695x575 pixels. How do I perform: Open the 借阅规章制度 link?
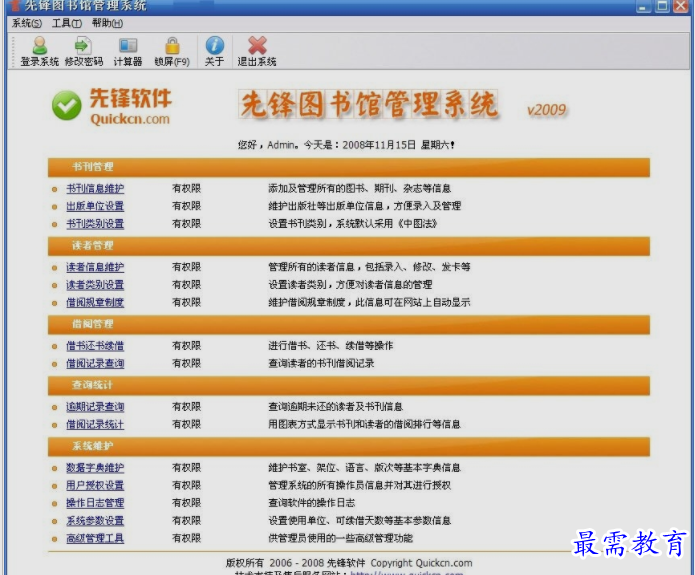pos(95,302)
